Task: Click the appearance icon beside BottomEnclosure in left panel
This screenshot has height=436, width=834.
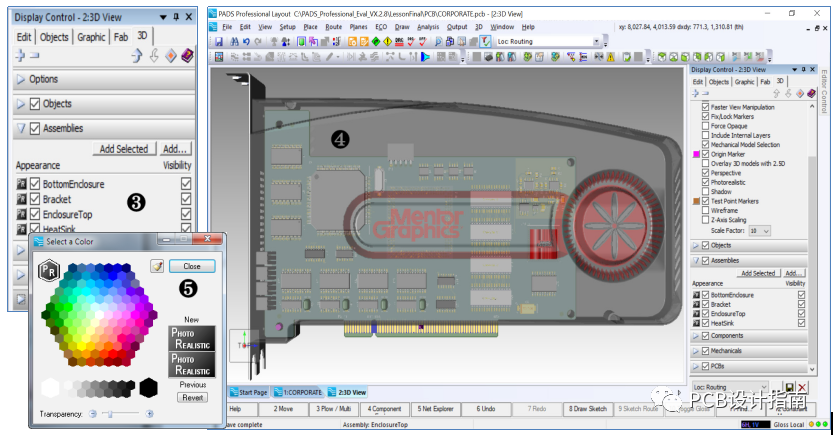Action: coord(21,184)
